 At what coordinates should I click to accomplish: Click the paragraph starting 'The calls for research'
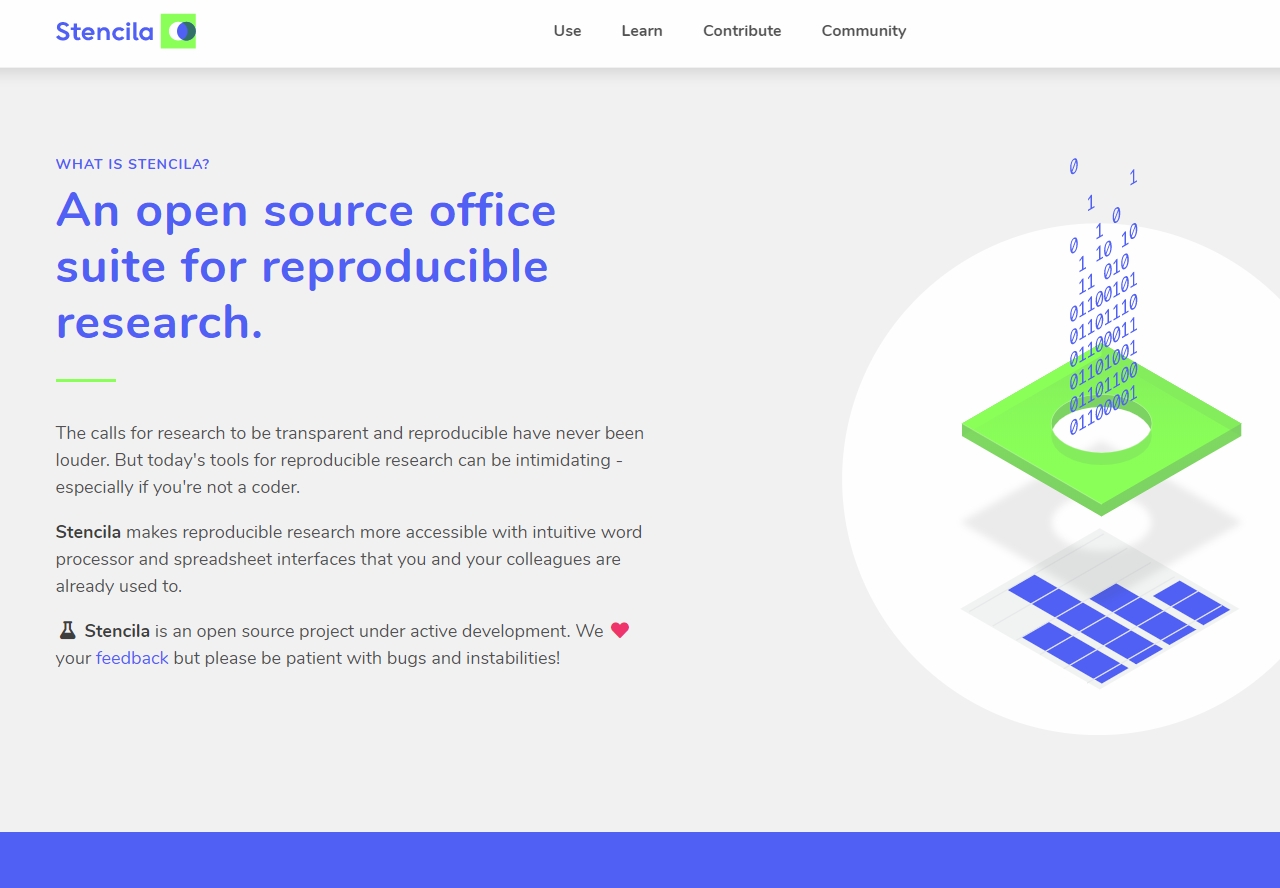pyautogui.click(x=350, y=460)
